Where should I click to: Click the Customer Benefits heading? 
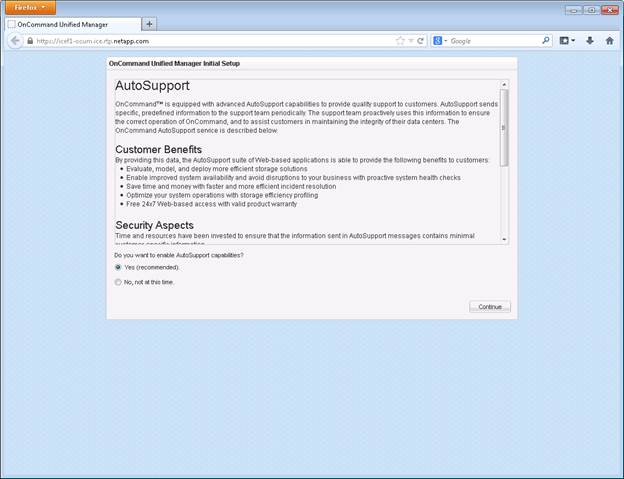[x=158, y=150]
